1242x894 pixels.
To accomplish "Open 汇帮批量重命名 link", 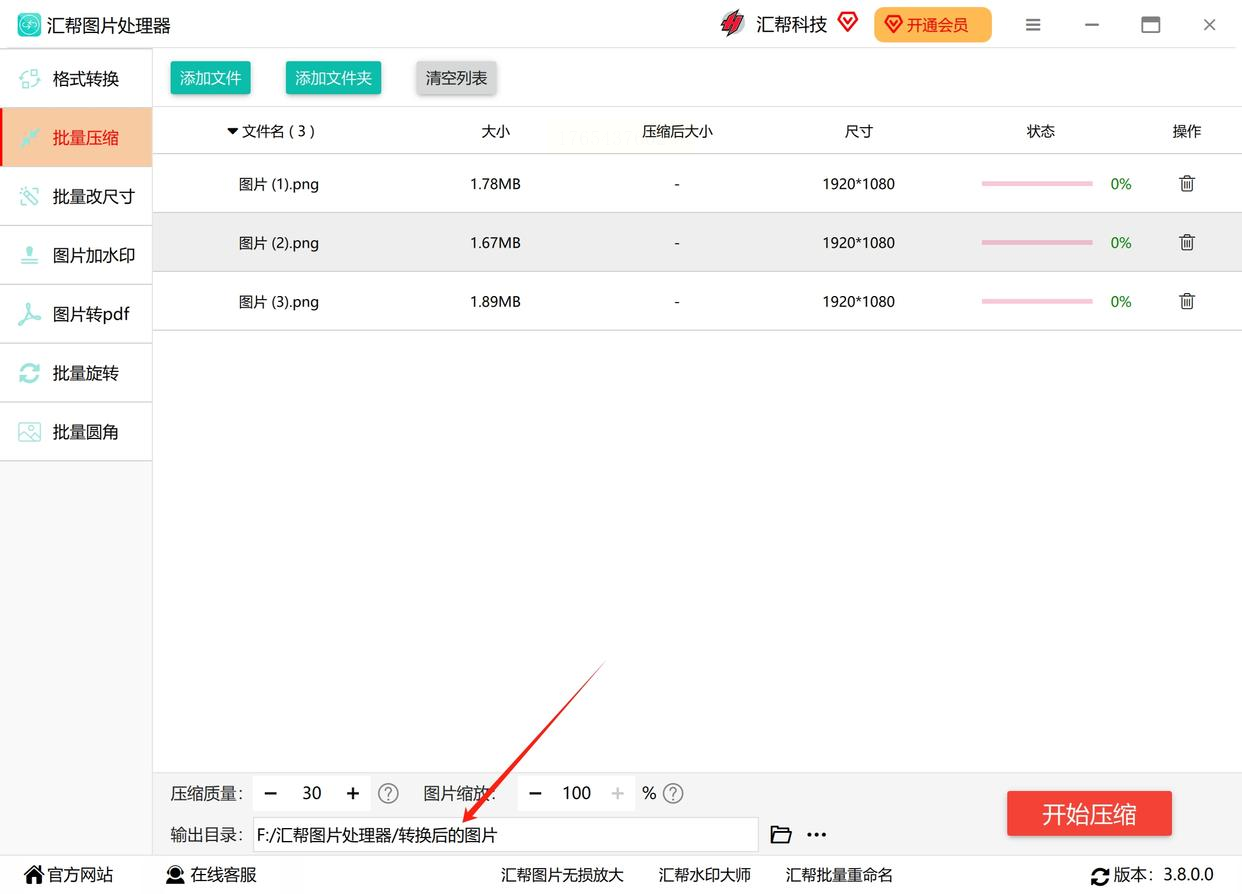I will (839, 875).
